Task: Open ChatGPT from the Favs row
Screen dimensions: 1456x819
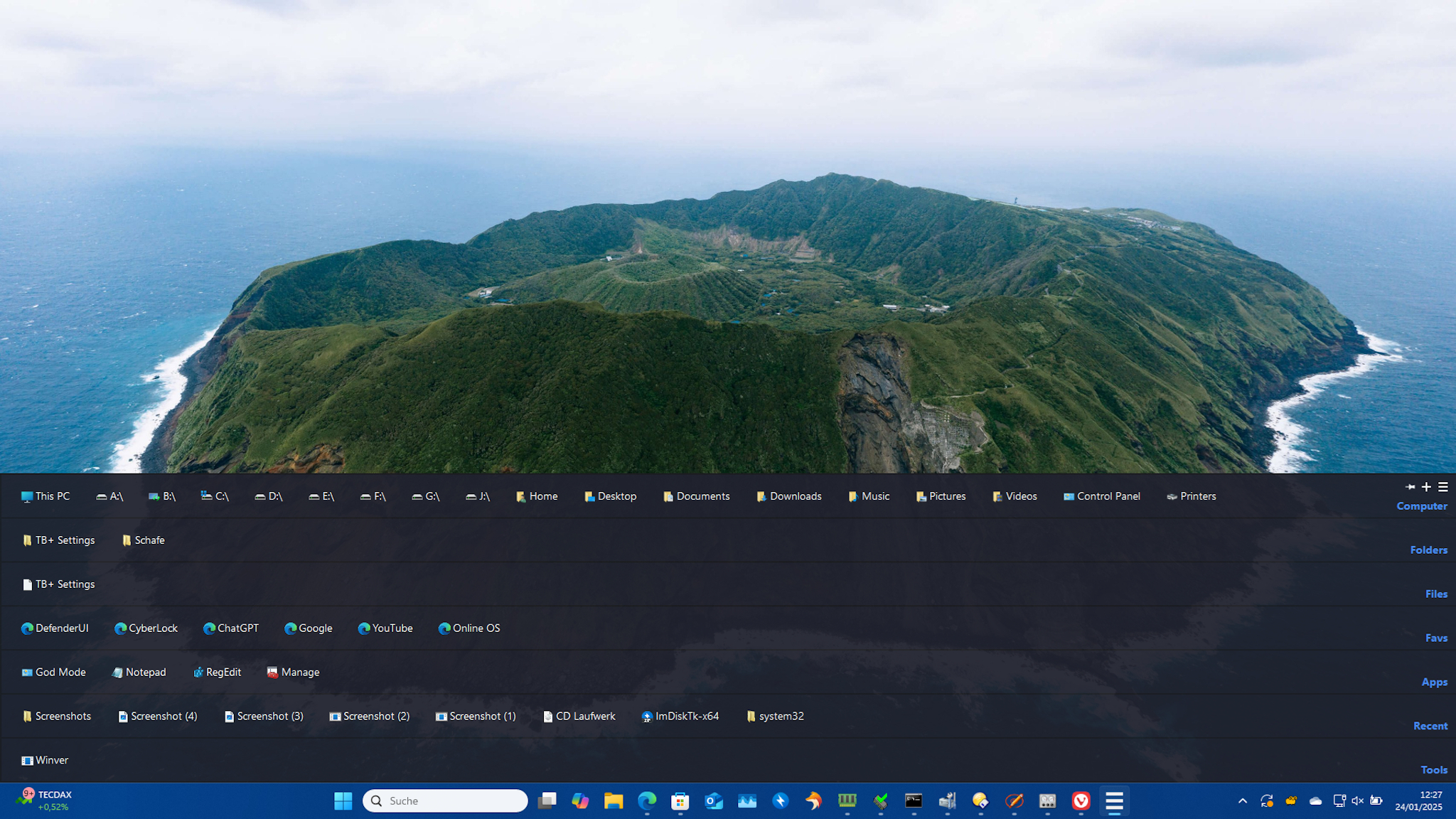Action: tap(231, 628)
